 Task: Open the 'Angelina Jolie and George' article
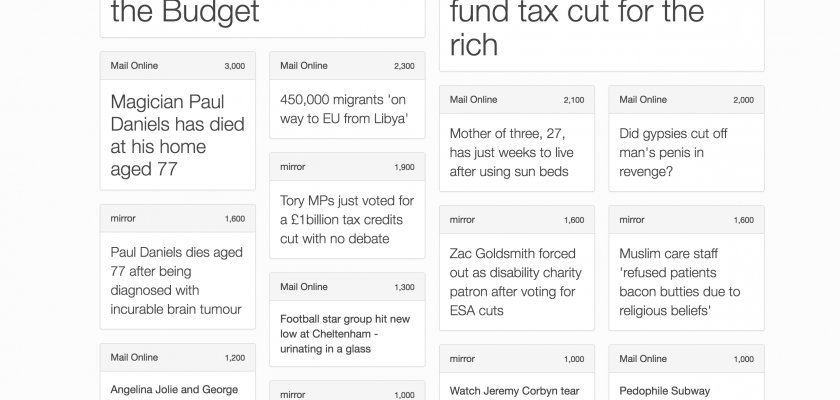coord(174,389)
